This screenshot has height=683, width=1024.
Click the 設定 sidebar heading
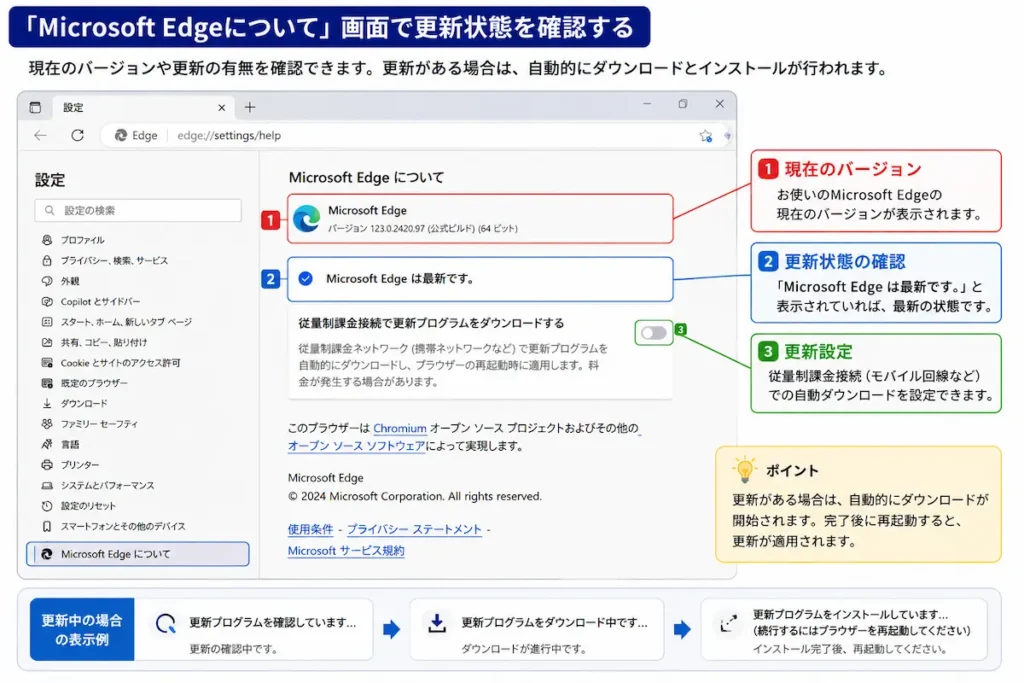click(x=50, y=180)
